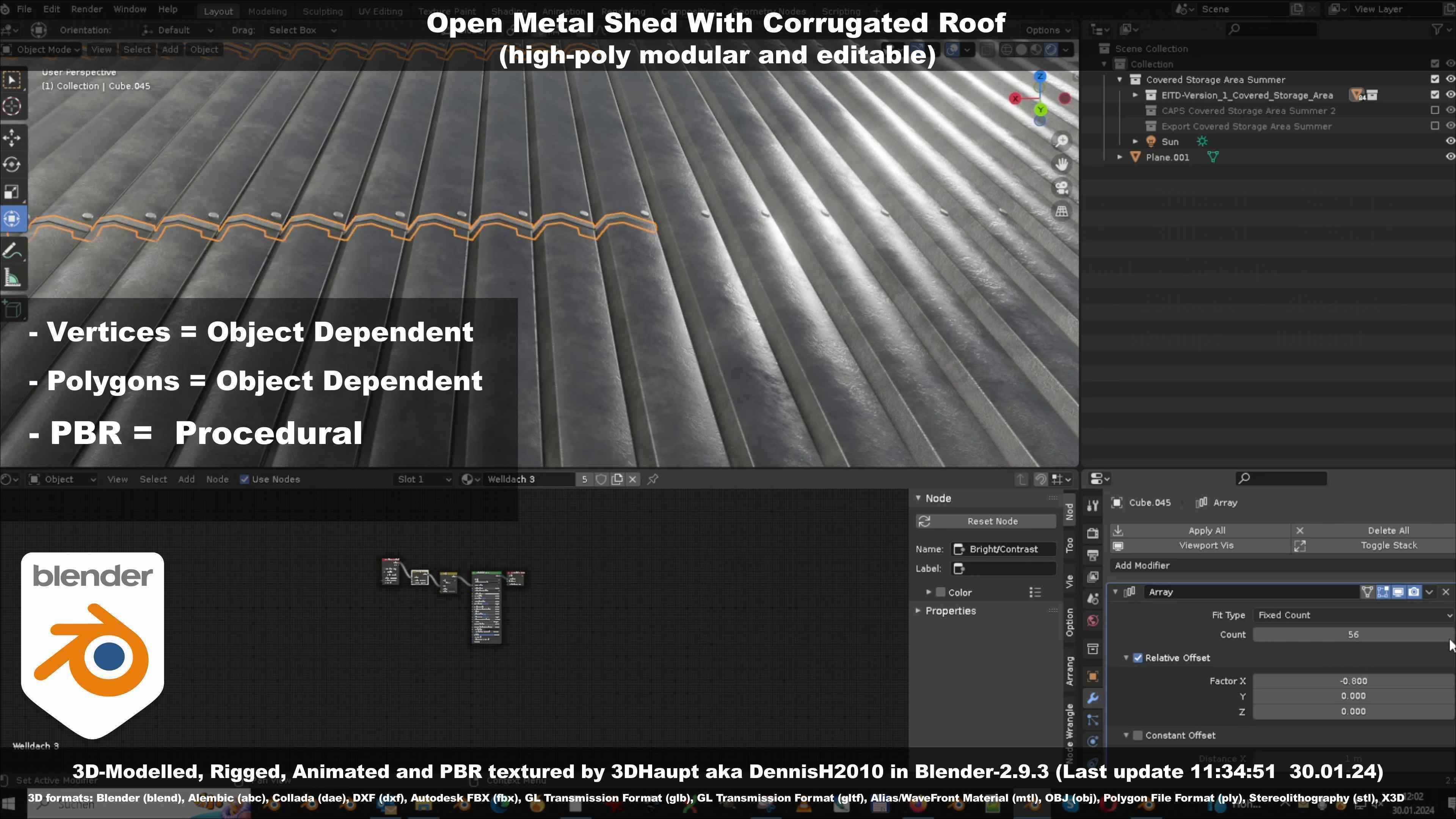
Task: Expand EITD-Version_1_Covered_Storage_Area in outliner
Action: point(1135,95)
